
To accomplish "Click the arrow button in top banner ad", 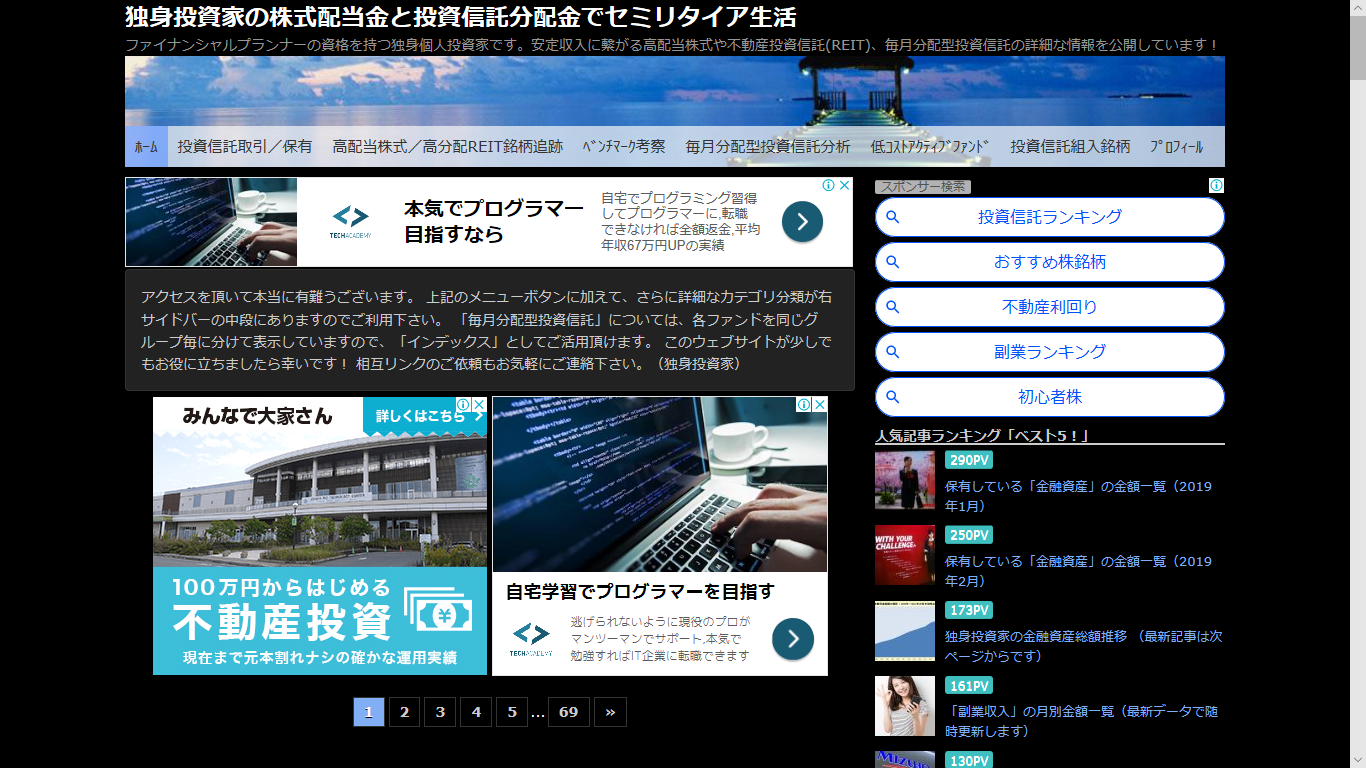I will pyautogui.click(x=802, y=222).
